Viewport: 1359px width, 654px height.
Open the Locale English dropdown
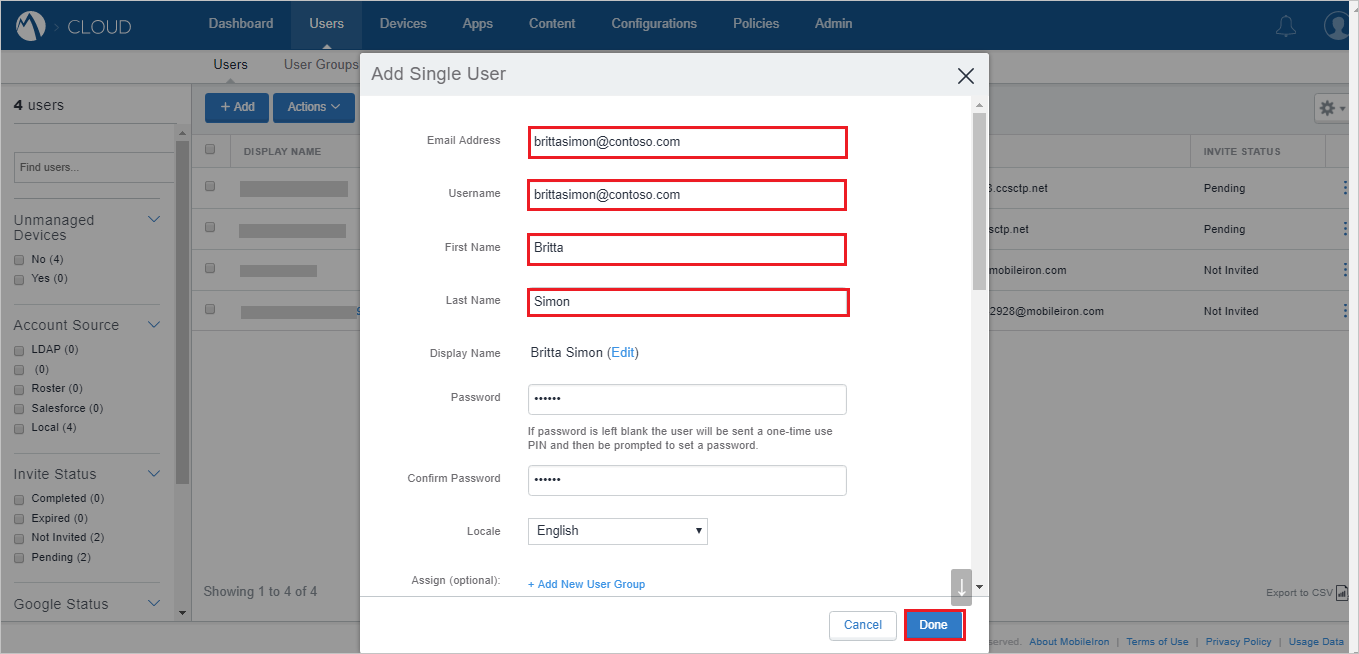[617, 531]
